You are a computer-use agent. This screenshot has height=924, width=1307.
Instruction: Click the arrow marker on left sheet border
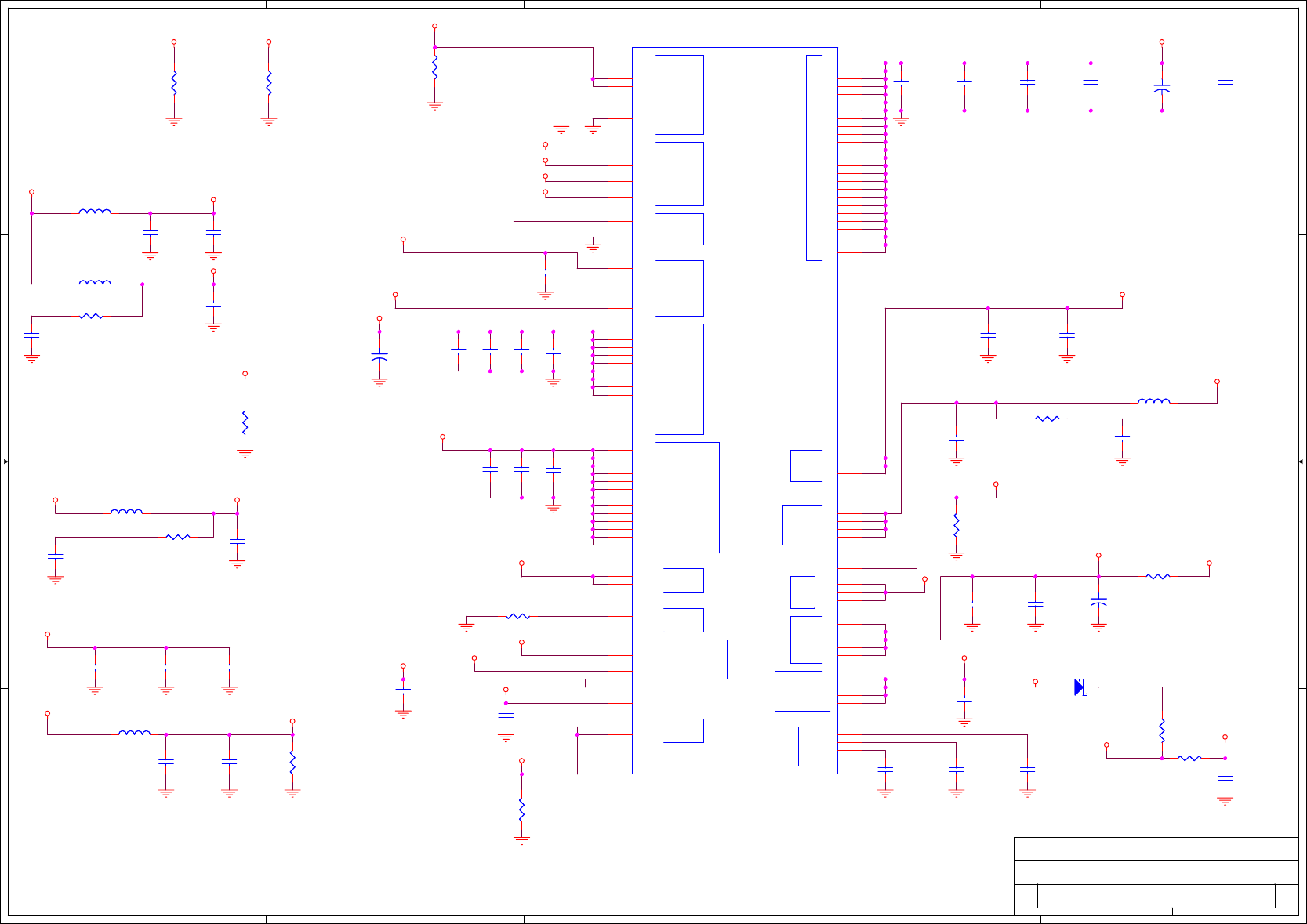point(5,462)
